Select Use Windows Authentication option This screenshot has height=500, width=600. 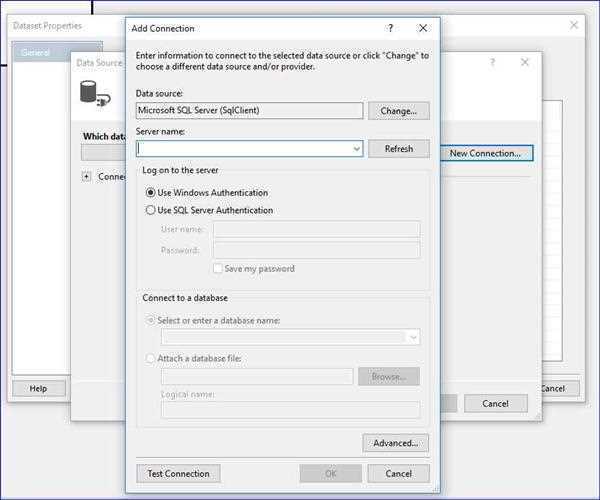[x=151, y=192]
